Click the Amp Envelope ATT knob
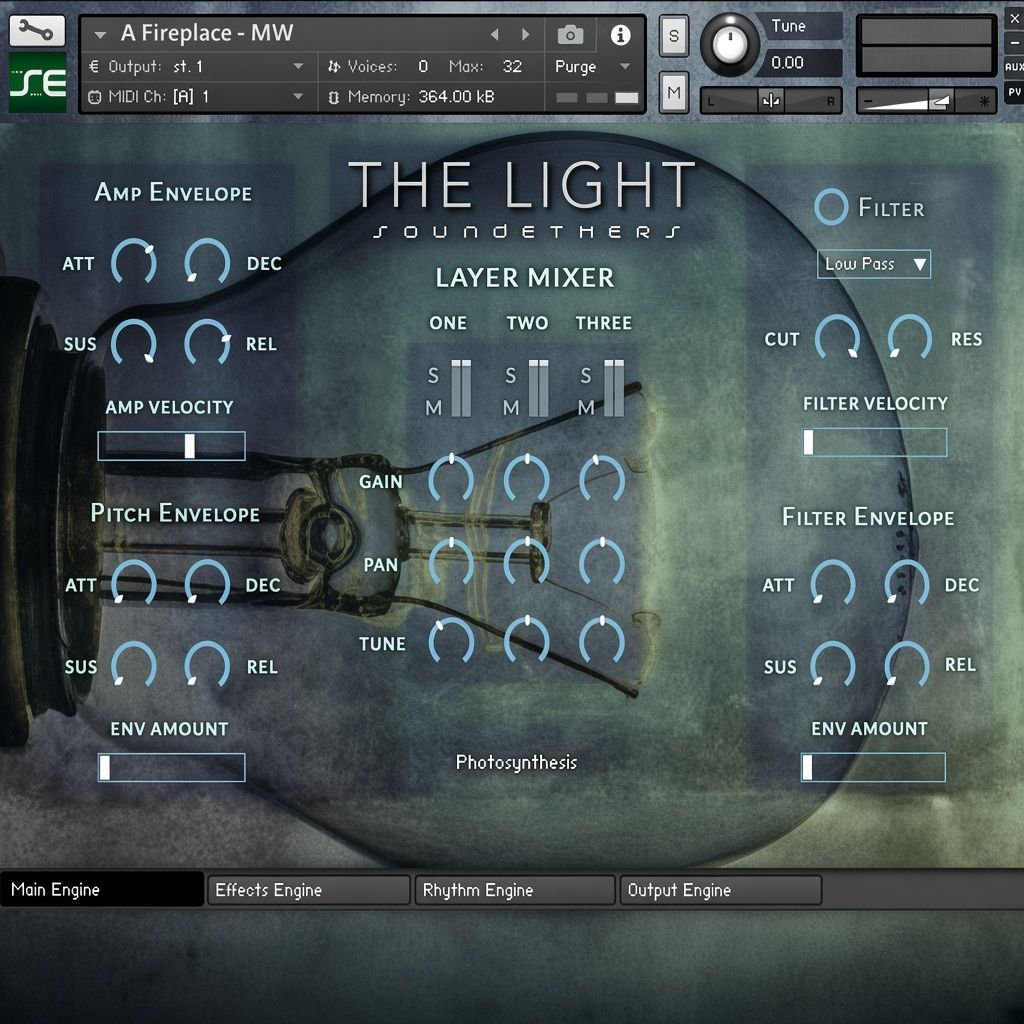Screen dimensions: 1024x1024 (134, 262)
